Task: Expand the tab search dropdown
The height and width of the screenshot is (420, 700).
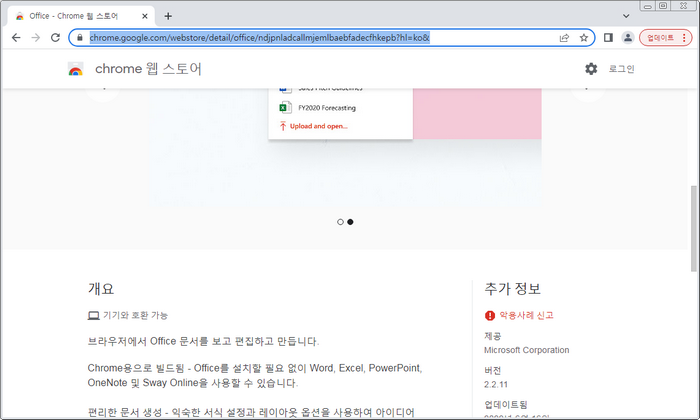Action: (626, 16)
